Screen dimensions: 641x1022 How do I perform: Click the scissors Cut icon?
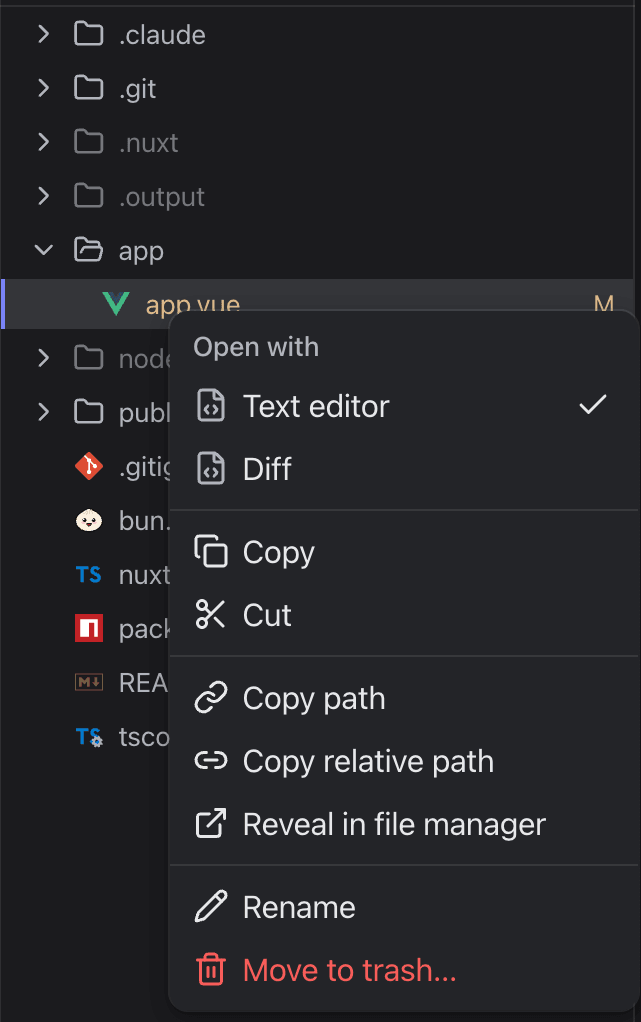(210, 614)
